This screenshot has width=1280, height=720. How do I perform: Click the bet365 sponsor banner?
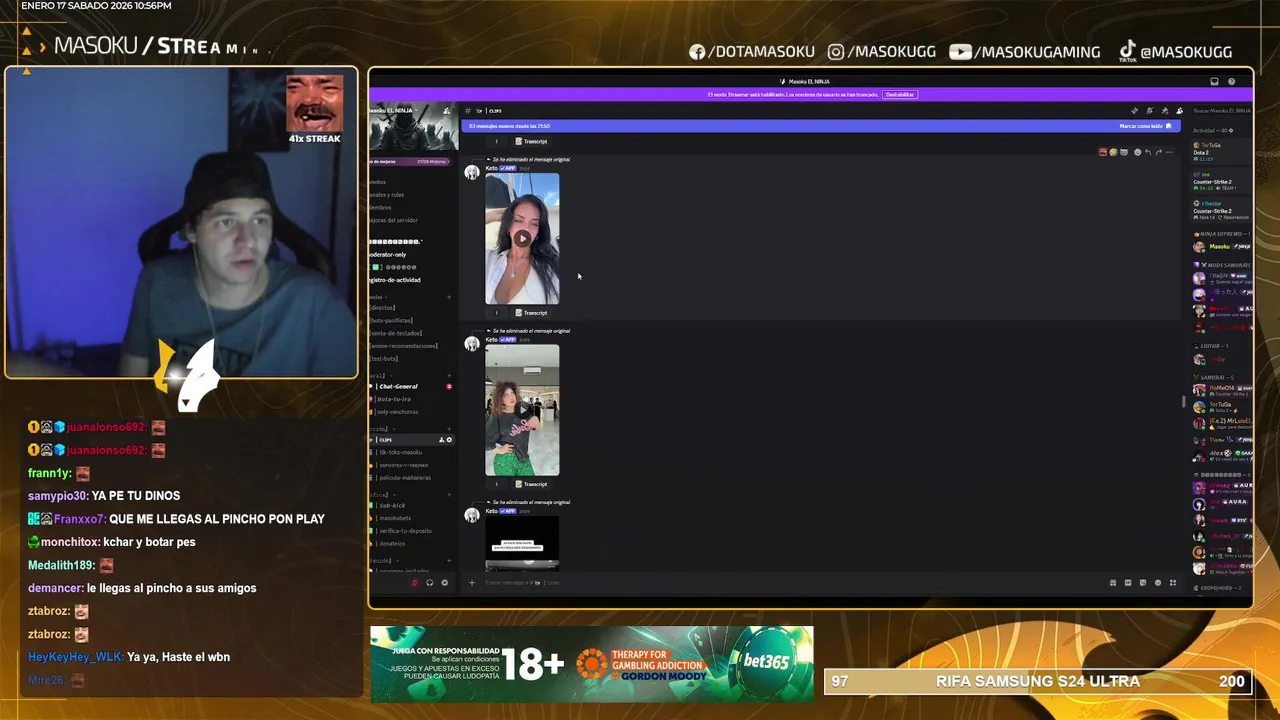click(592, 664)
